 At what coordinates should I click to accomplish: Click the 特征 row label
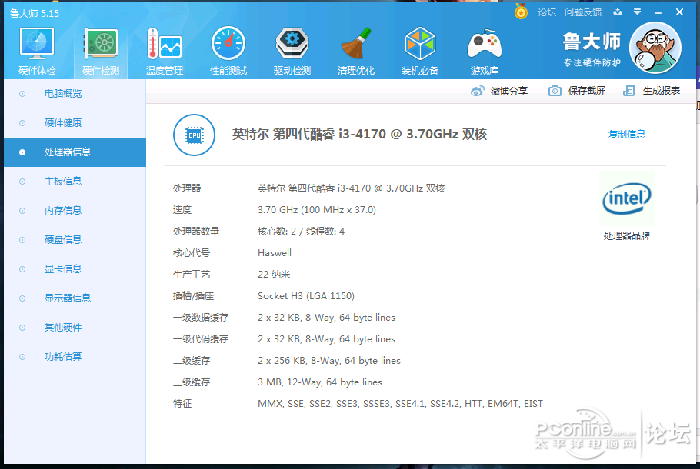click(182, 404)
